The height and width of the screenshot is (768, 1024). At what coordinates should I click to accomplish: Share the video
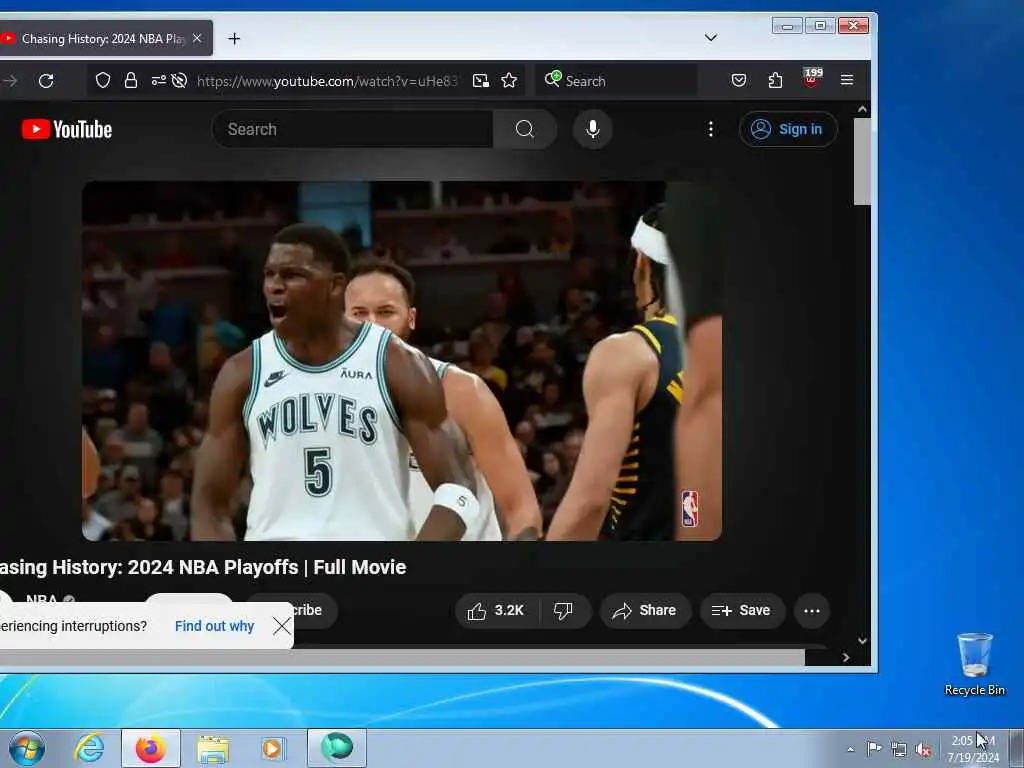pos(645,611)
